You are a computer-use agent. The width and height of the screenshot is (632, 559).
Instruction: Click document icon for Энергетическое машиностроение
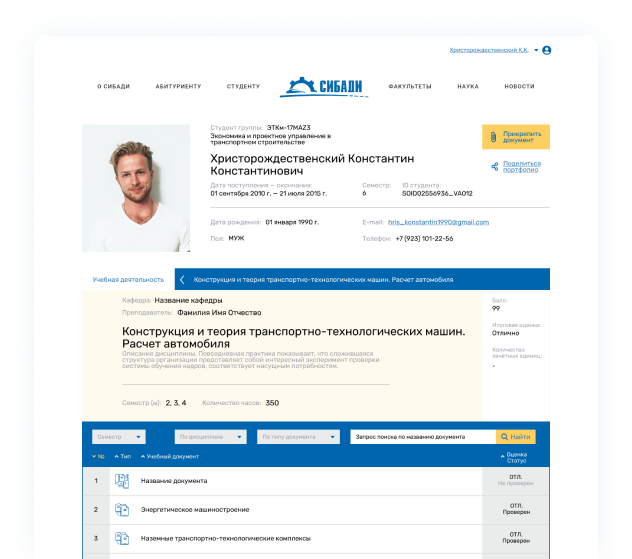(122, 510)
